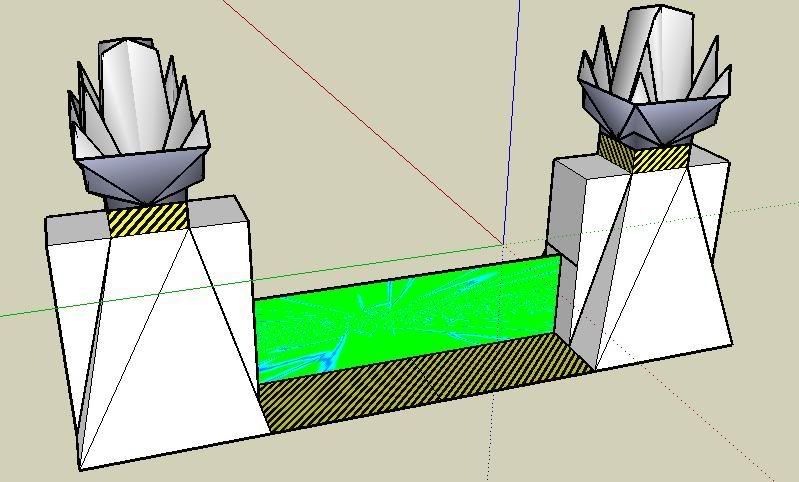Click the axes origin point
Image resolution: width=799 pixels, height=482 pixels.
click(x=503, y=244)
